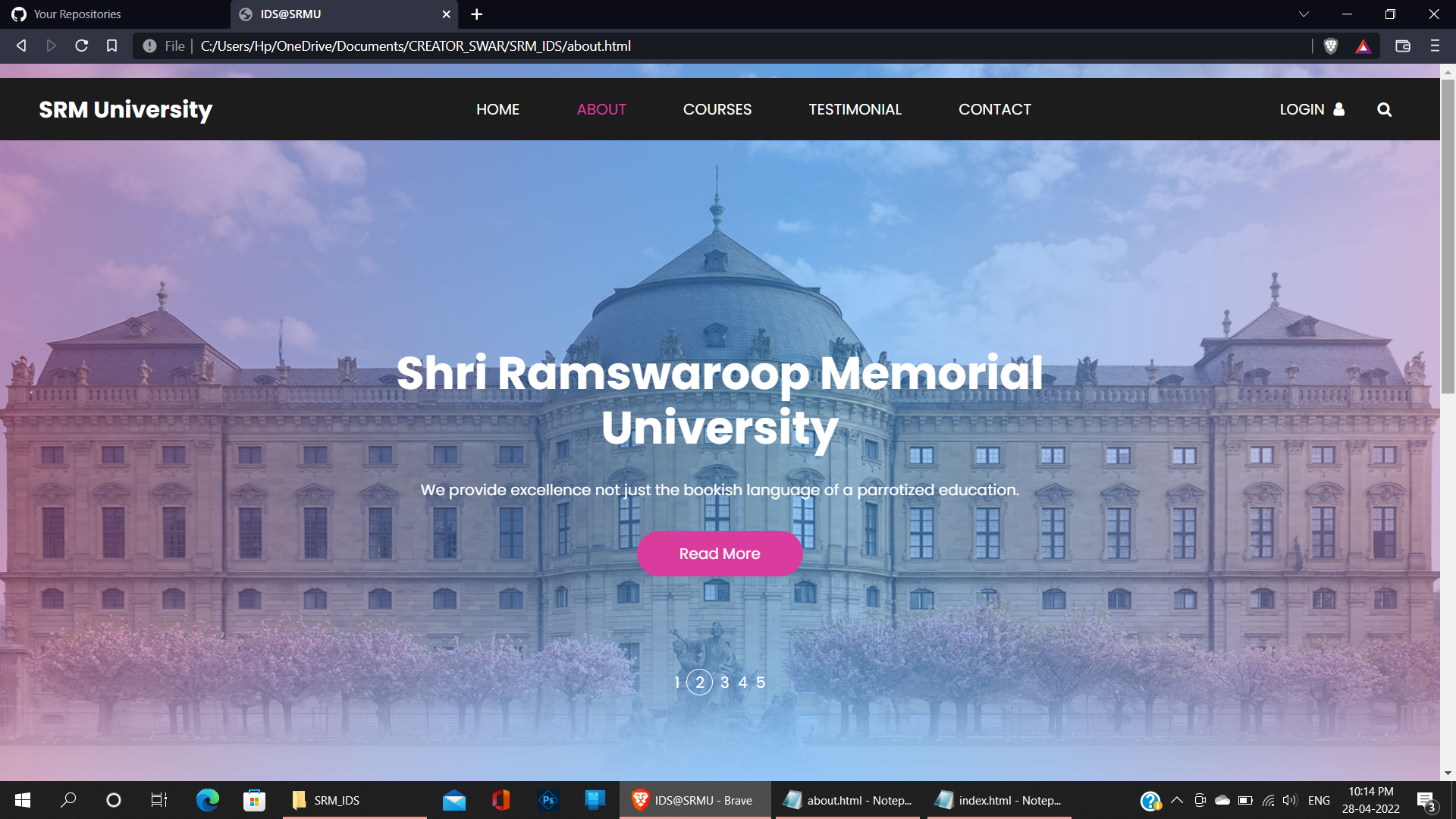The image size is (1456, 819).
Task: Launch Photoshop from the taskbar
Action: click(x=548, y=800)
